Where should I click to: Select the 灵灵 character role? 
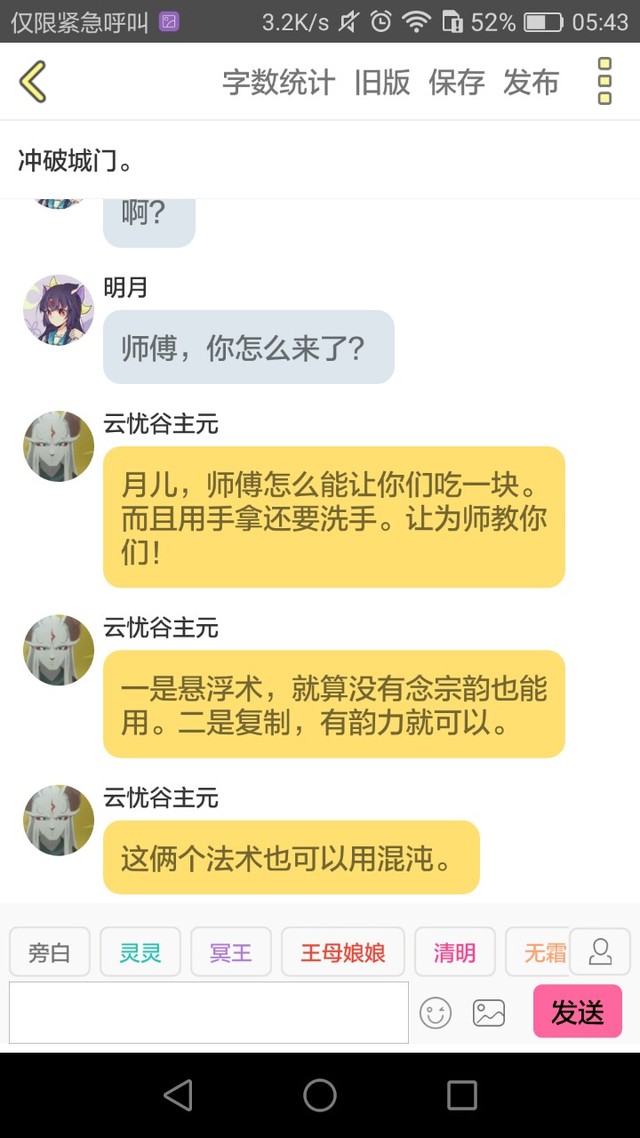tap(140, 951)
